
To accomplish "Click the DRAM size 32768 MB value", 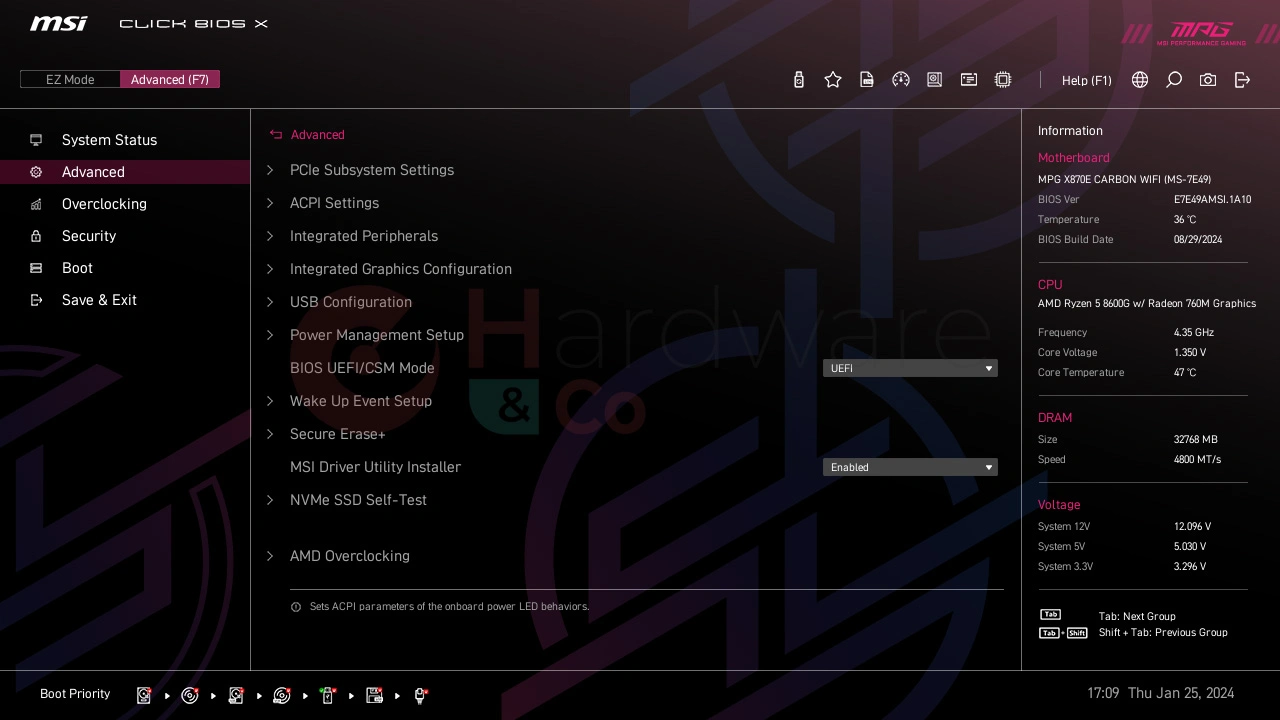I will point(1196,440).
